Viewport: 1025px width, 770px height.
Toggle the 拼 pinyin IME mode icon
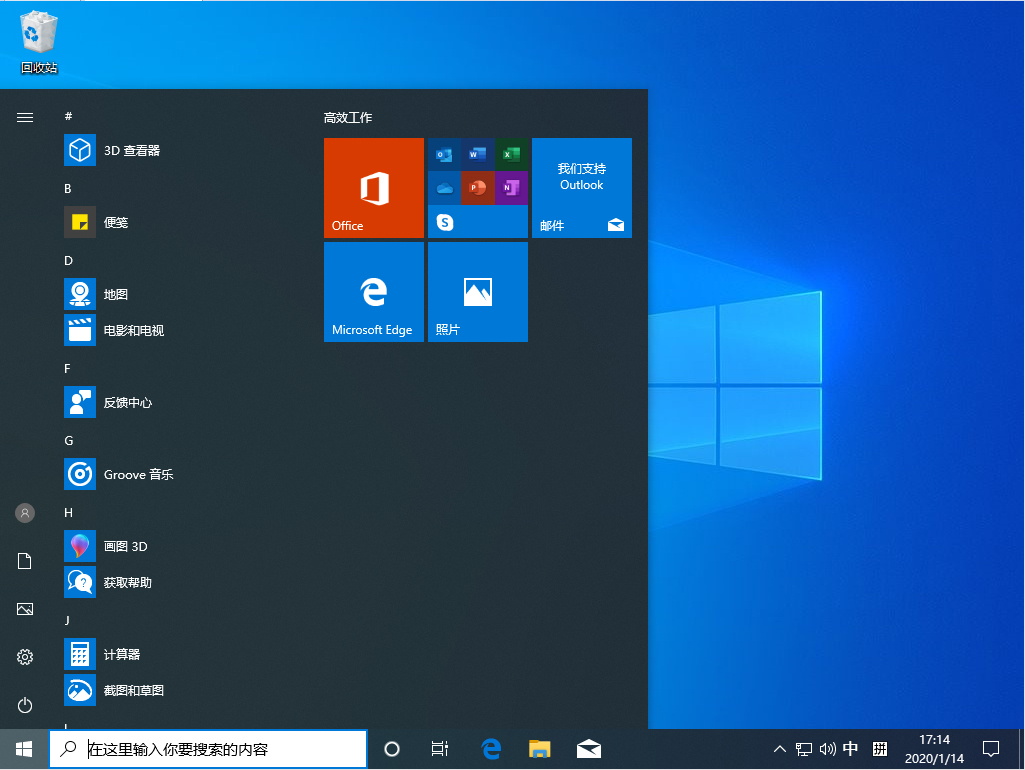[879, 748]
